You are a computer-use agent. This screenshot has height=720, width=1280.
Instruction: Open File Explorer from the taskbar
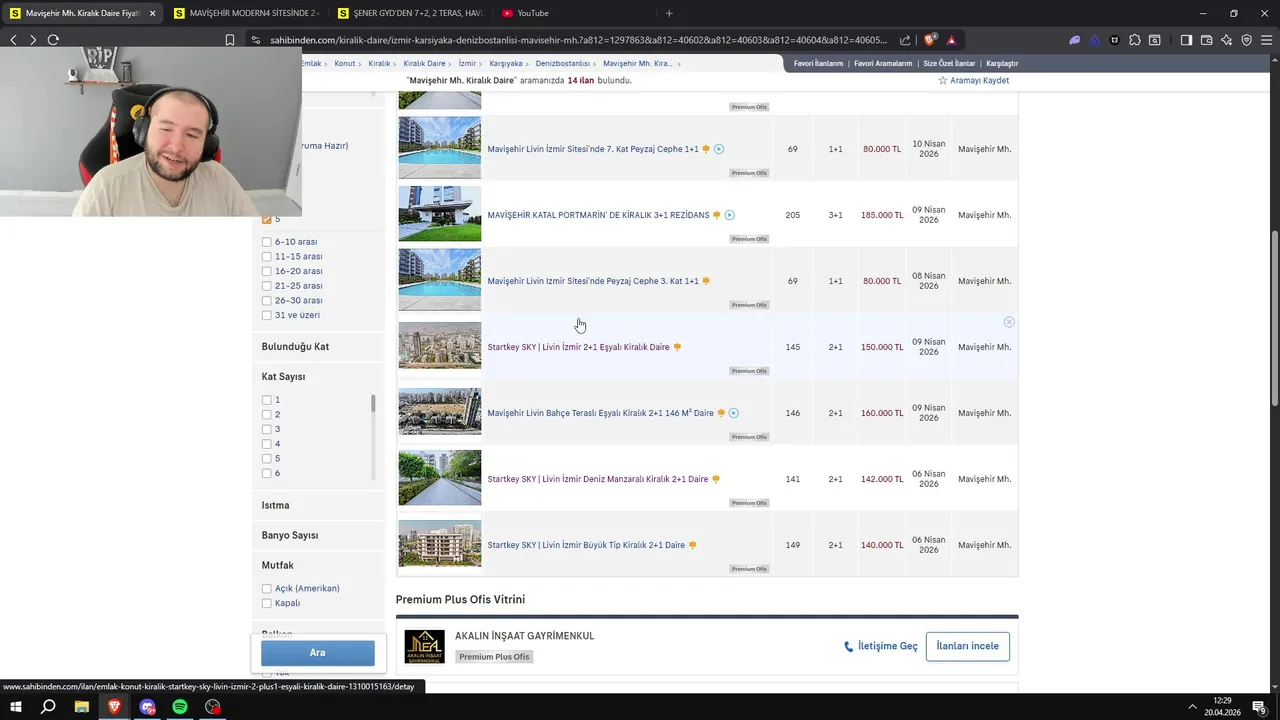click(x=81, y=707)
